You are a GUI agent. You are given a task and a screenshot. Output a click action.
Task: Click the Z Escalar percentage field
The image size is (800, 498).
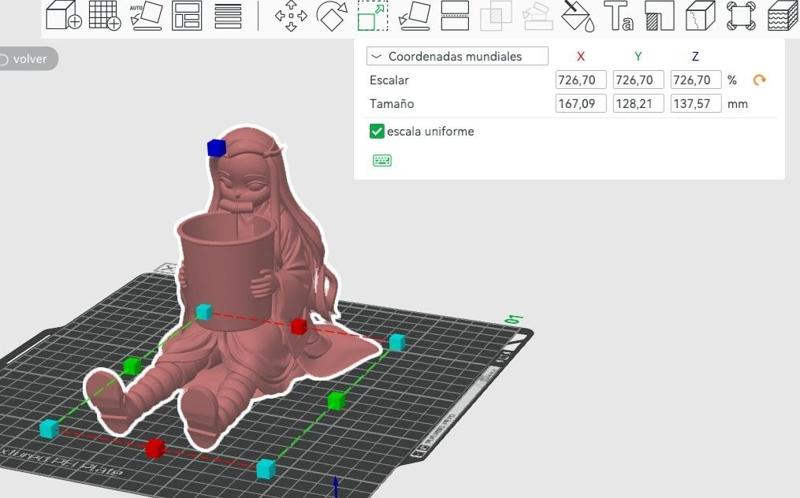pyautogui.click(x=696, y=80)
